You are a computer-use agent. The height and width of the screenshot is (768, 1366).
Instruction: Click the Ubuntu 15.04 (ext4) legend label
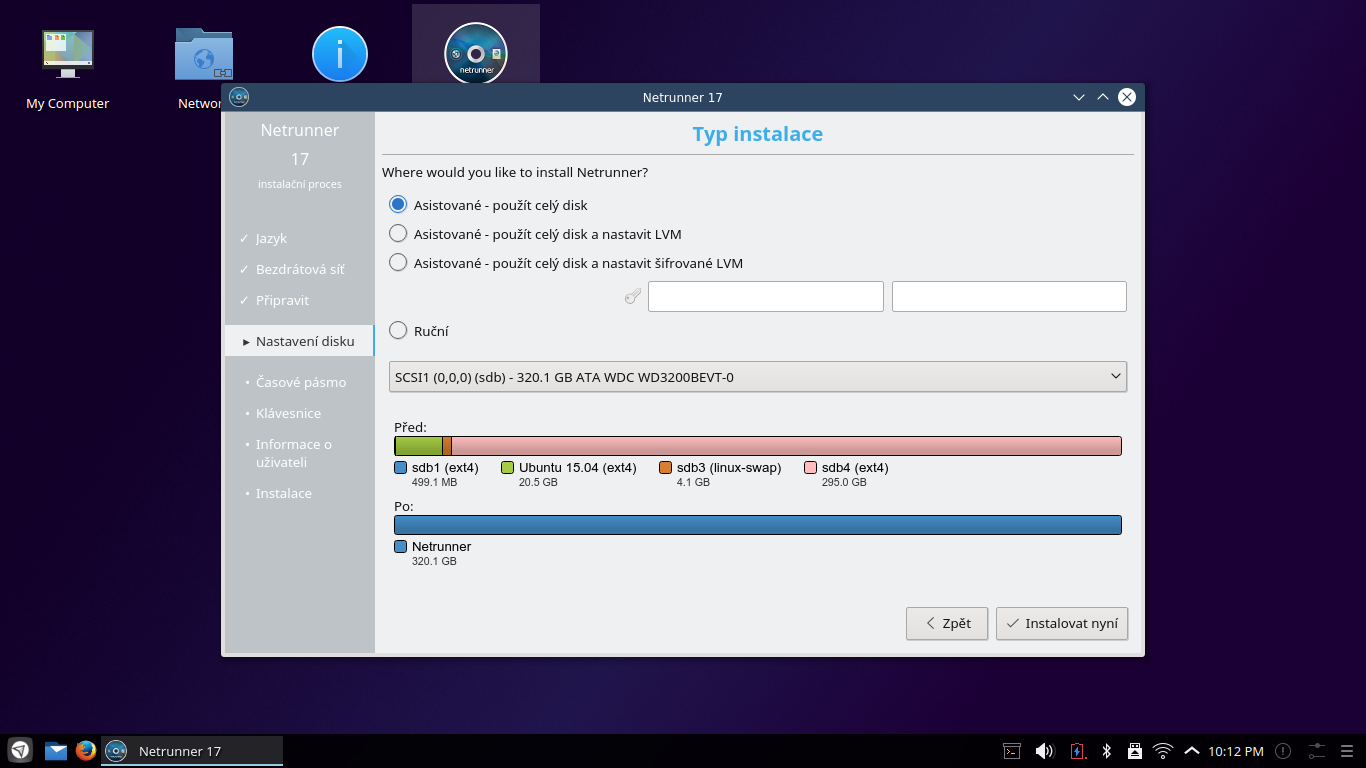pyautogui.click(x=577, y=468)
